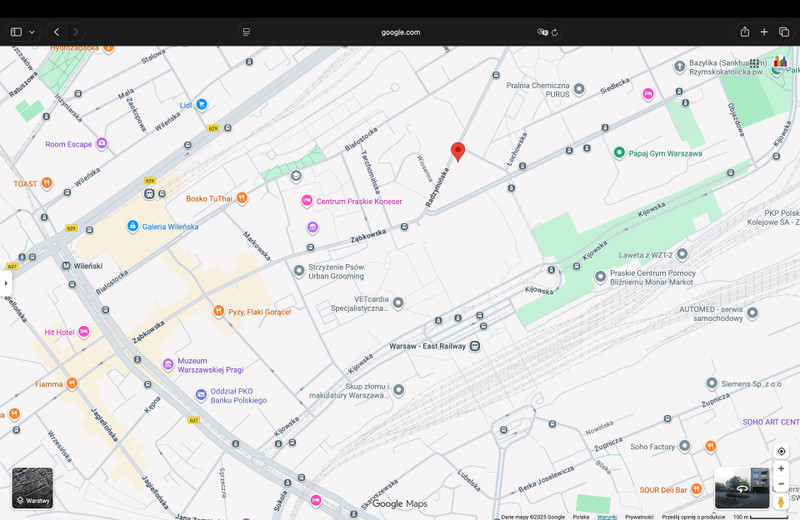Open Safari share menu
The image size is (800, 520).
[745, 32]
